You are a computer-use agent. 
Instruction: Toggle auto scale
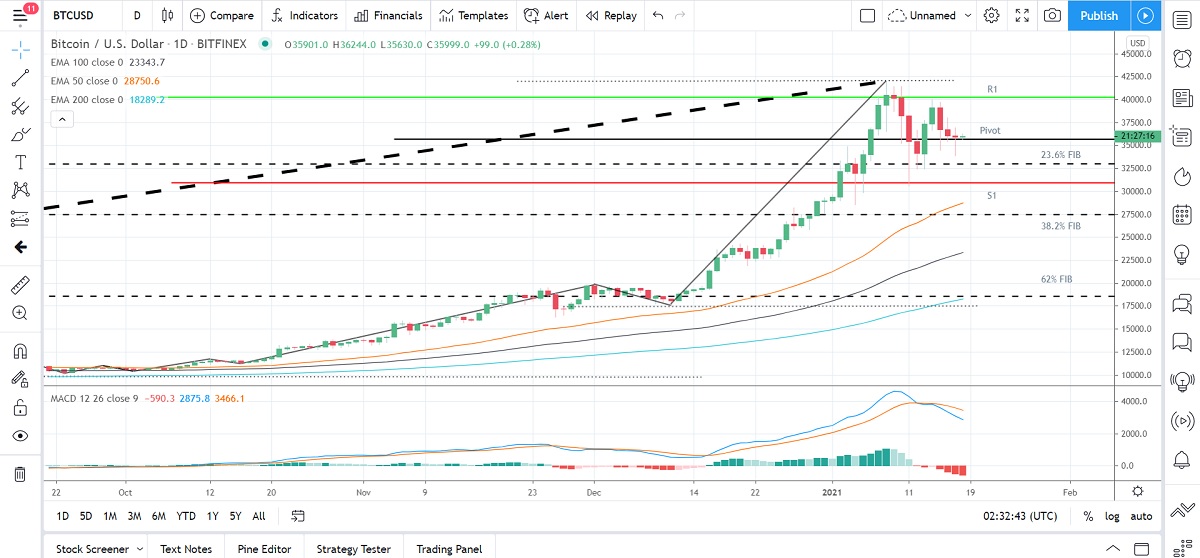click(x=1141, y=516)
